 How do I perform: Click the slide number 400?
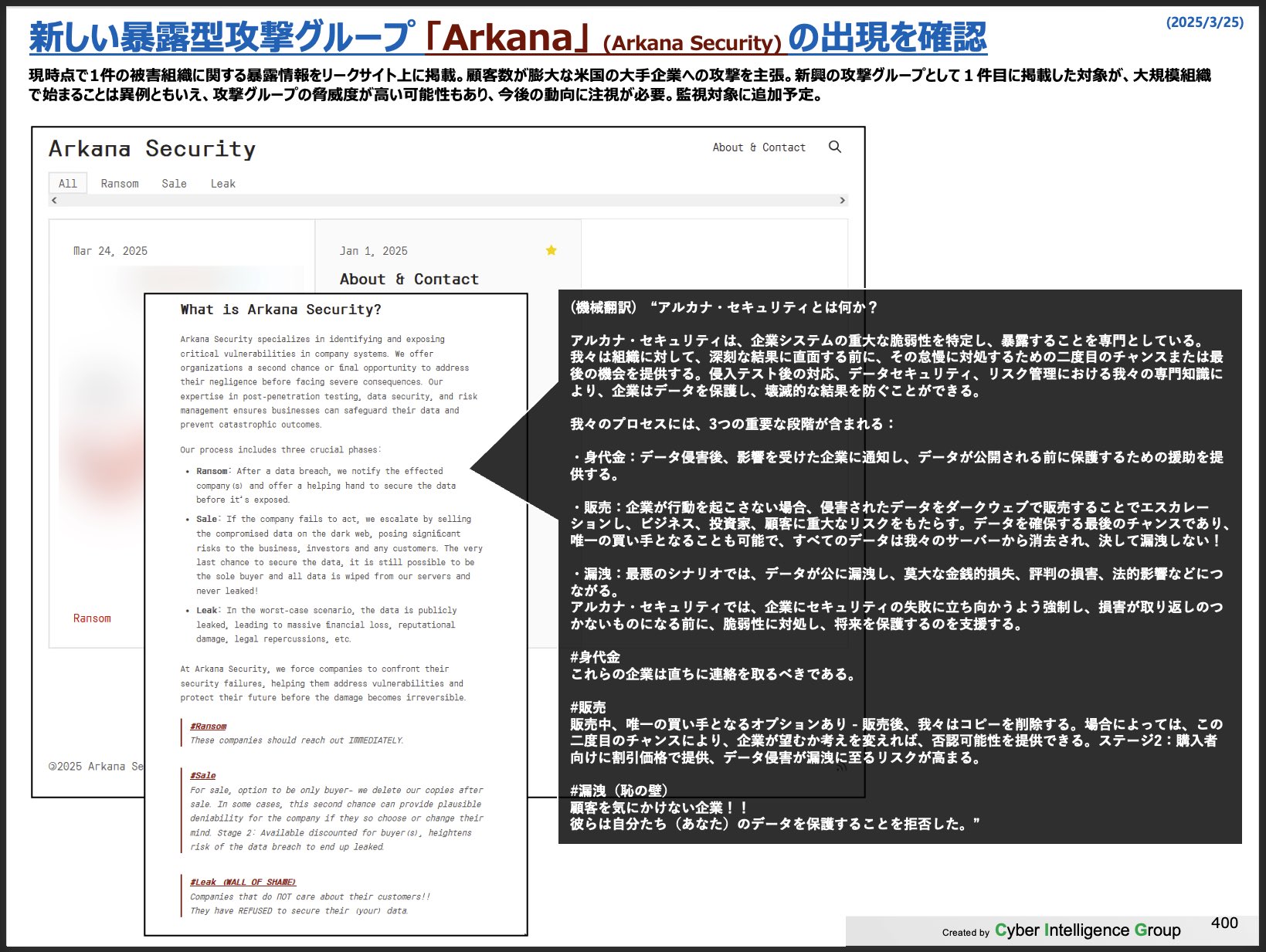[1224, 923]
